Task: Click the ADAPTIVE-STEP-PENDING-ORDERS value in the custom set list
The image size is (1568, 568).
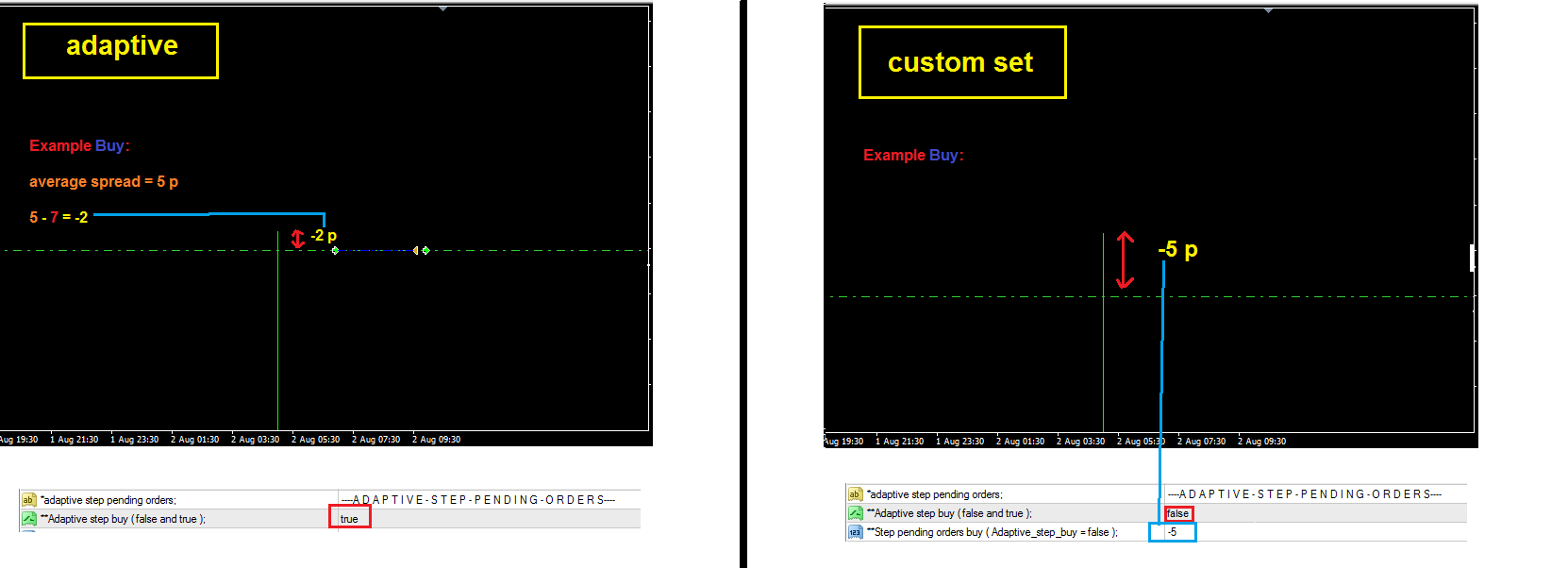Action: 1305,494
